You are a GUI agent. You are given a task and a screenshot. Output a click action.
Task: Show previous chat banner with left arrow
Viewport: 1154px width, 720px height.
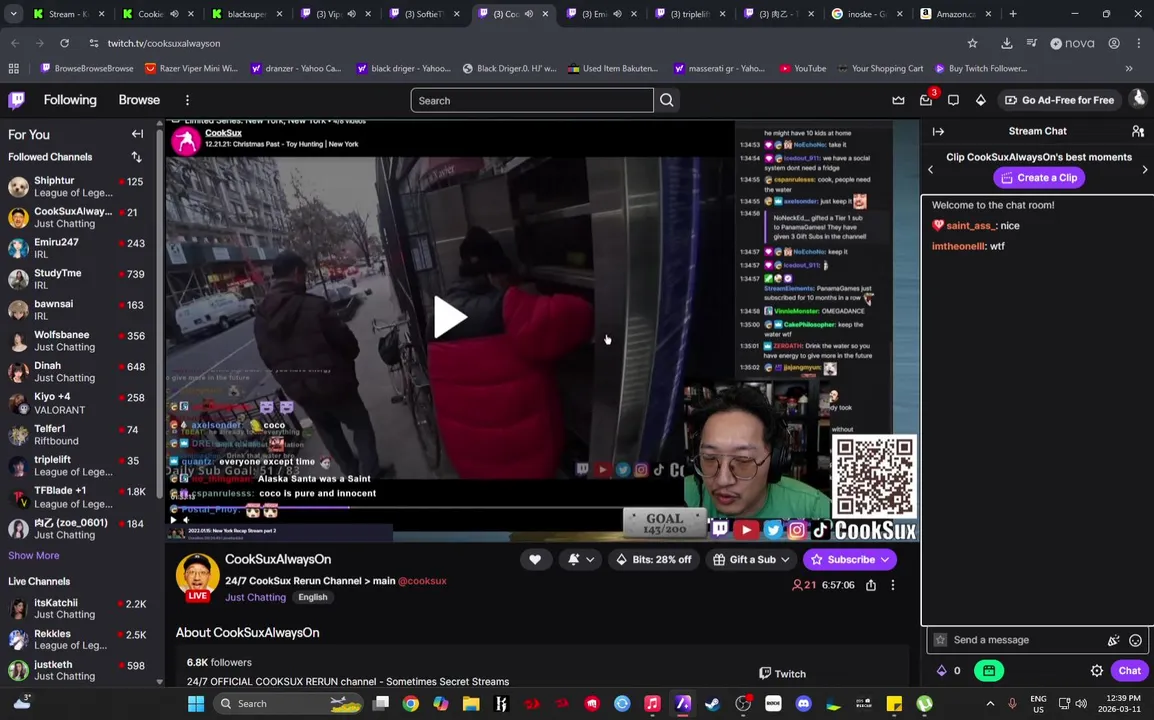click(x=930, y=169)
